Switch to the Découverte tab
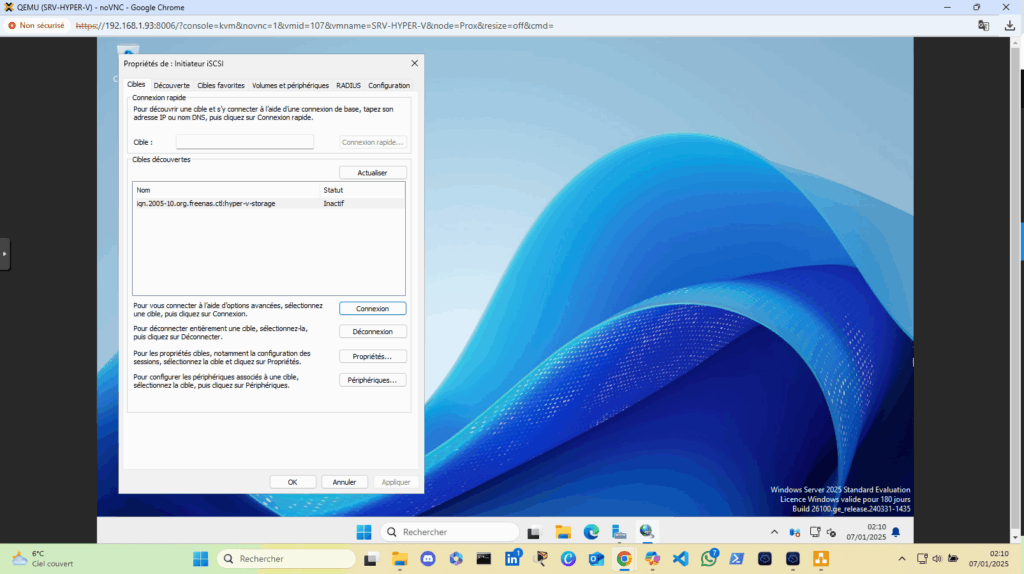 (172, 86)
